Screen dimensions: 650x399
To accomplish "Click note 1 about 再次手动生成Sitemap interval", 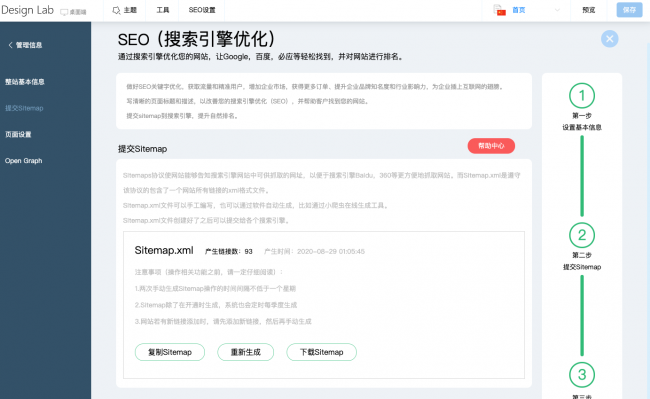I will point(215,288).
